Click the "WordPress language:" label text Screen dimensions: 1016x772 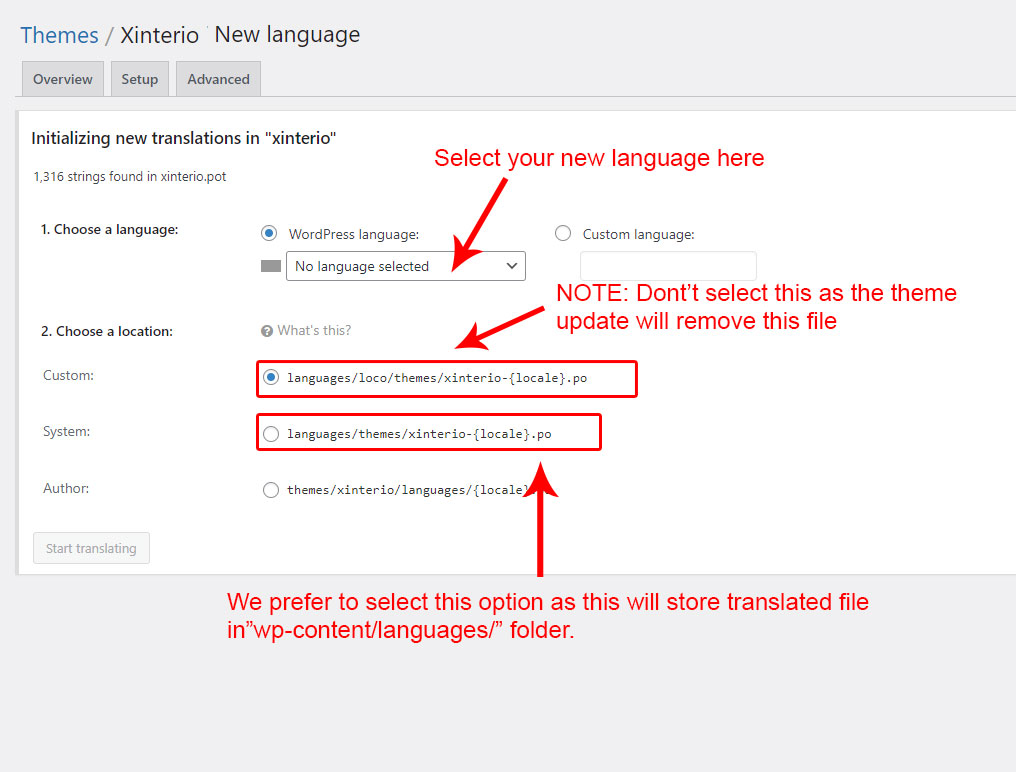pos(354,234)
